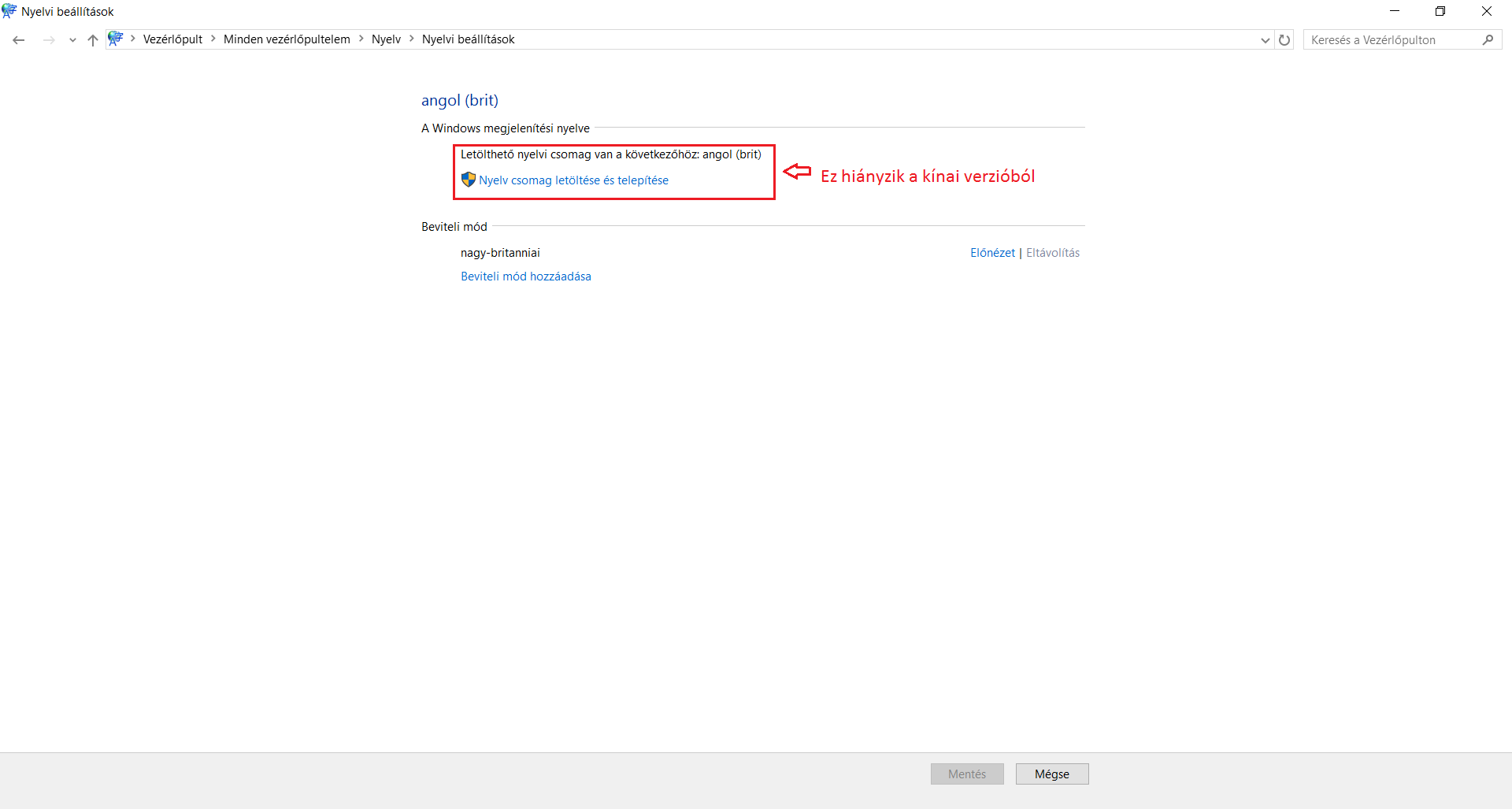Go up one level arrow
This screenshot has width=1512, height=809.
click(x=93, y=40)
